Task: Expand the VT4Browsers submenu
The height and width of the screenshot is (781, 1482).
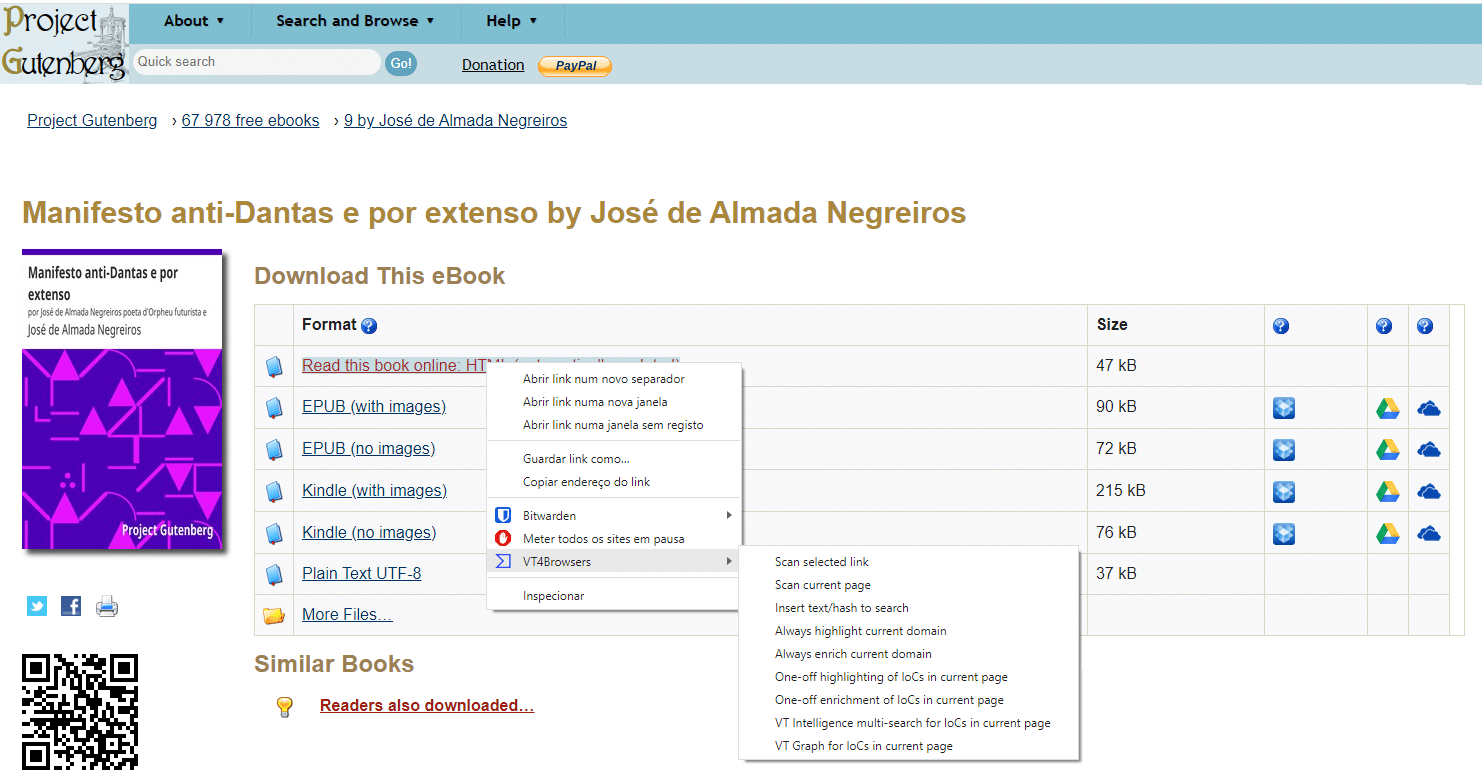Action: tap(614, 562)
